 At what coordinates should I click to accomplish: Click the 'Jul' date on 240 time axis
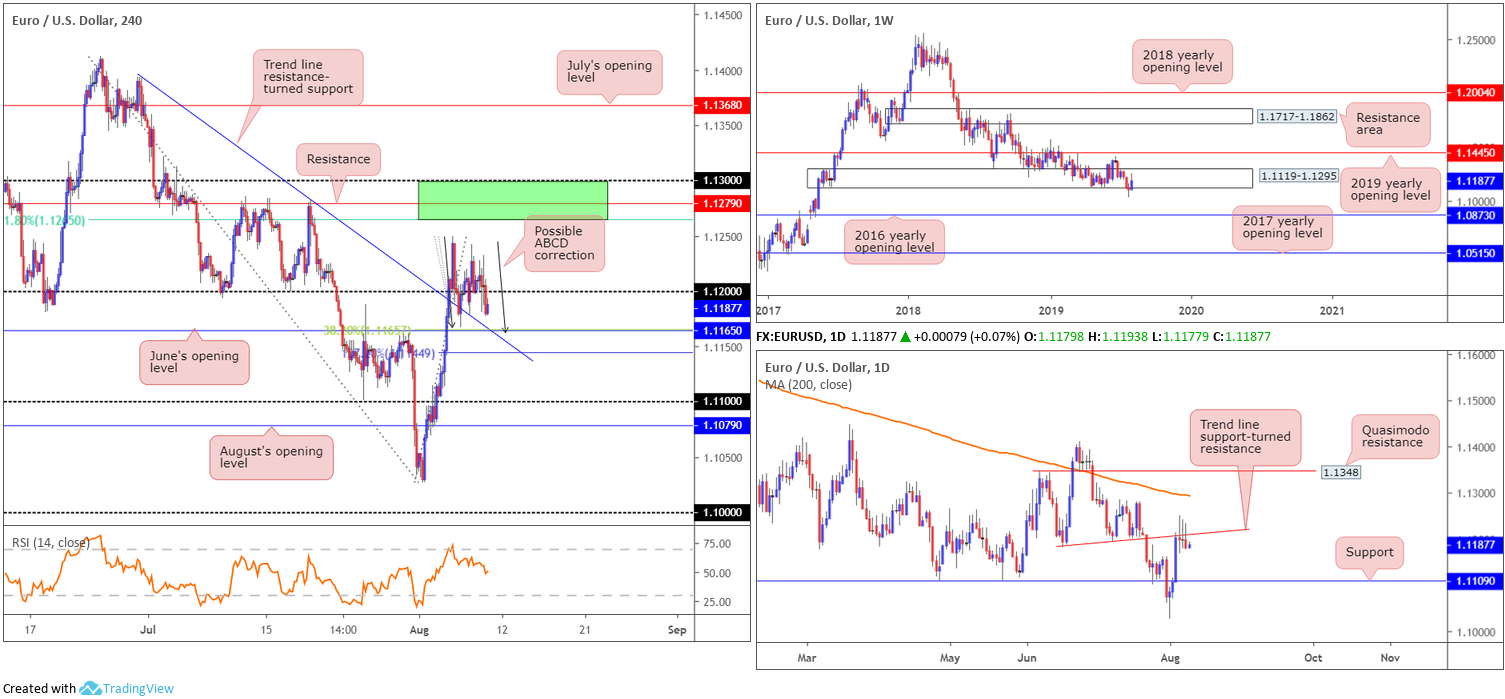click(148, 631)
